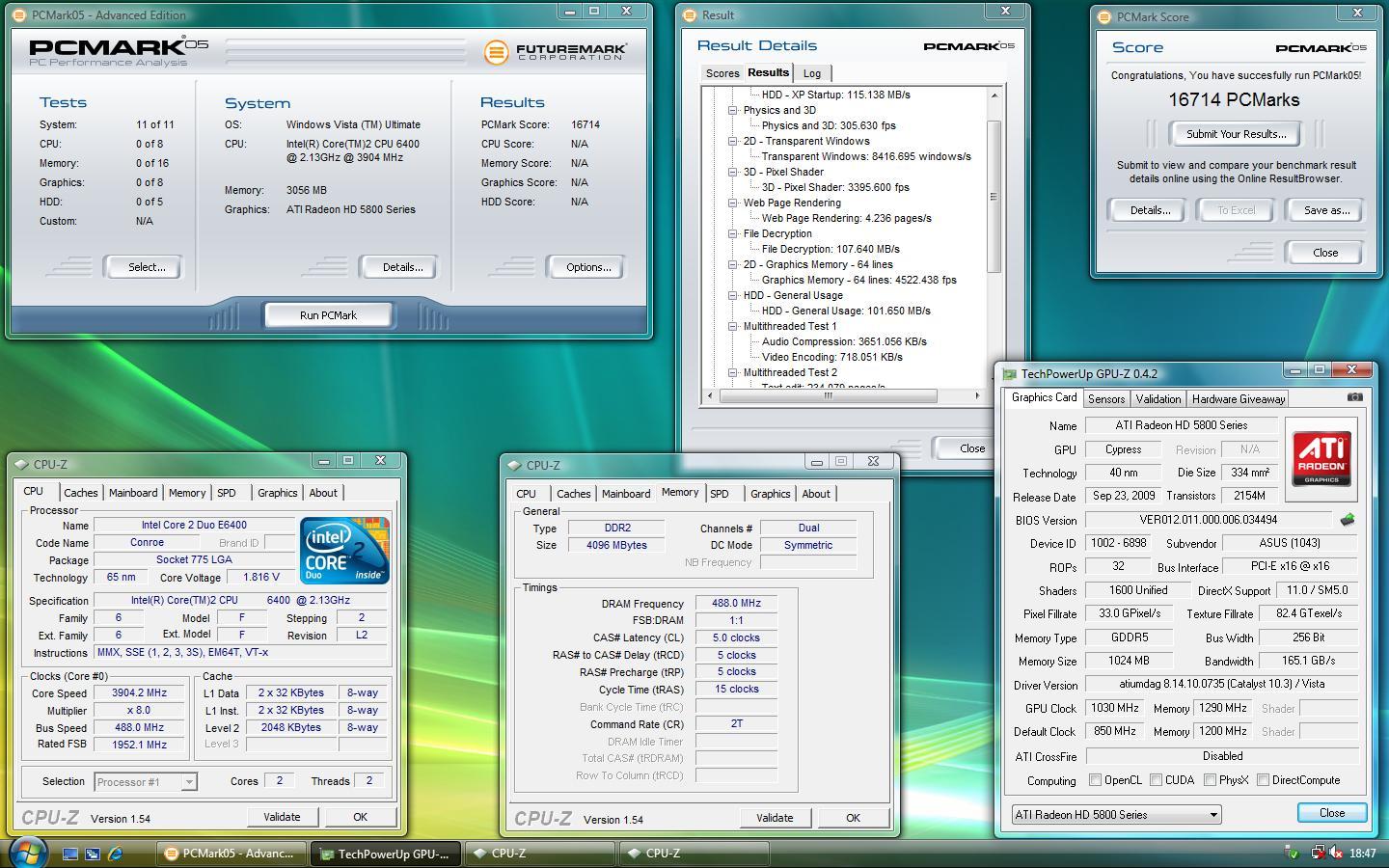The height and width of the screenshot is (868, 1389).
Task: Click the PCMark05 window title bar icon
Action: click(x=19, y=15)
